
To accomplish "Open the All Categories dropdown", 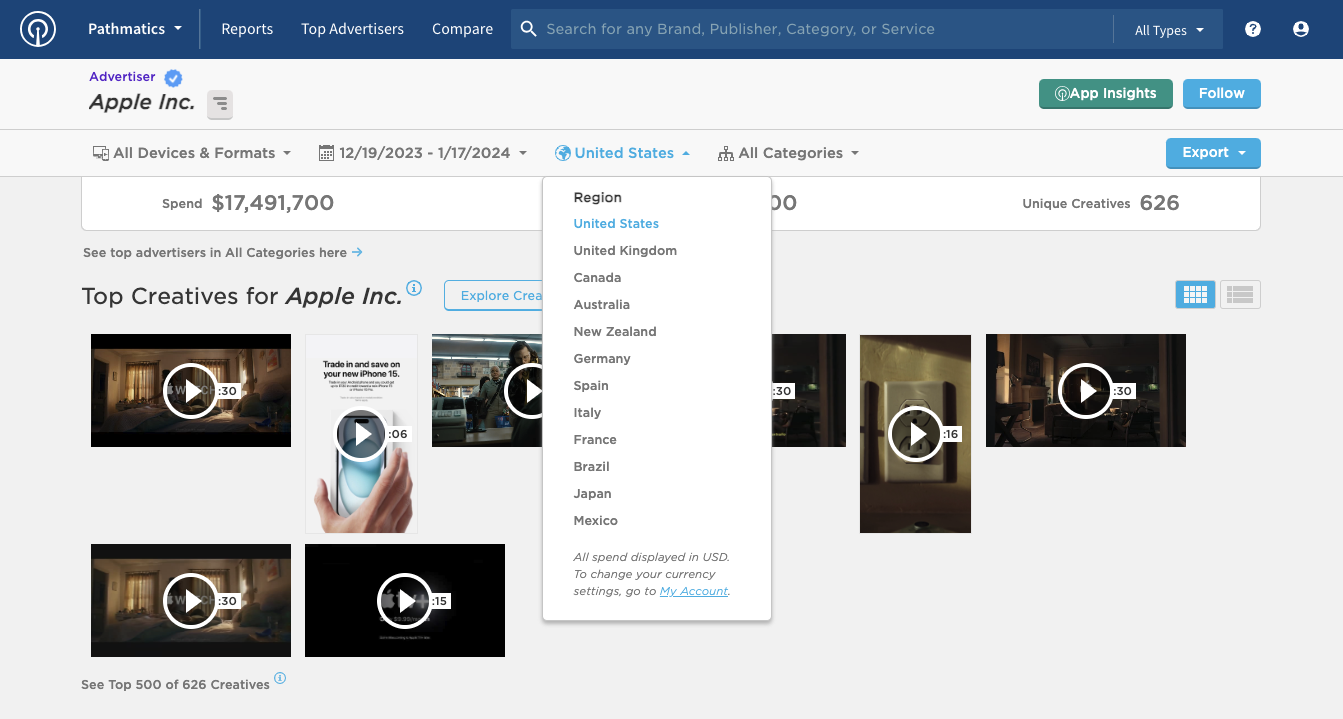I will pos(788,153).
